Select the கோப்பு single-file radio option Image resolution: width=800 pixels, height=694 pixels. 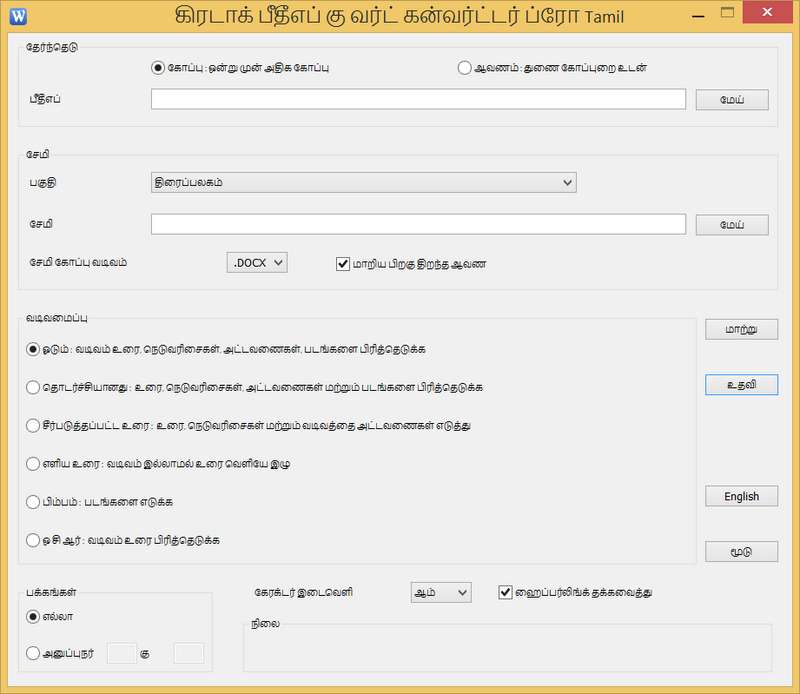coord(157,68)
